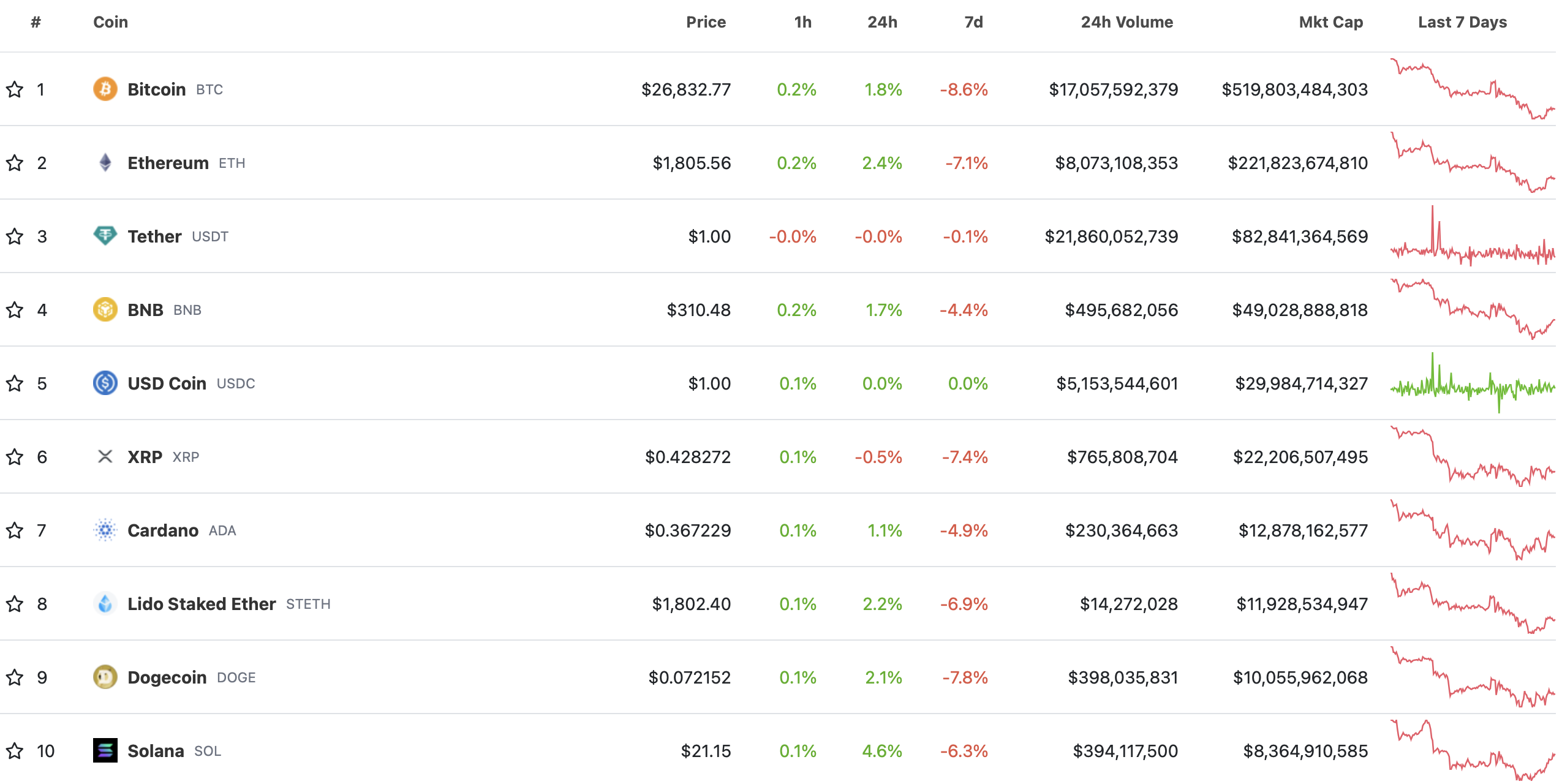
Task: View USD Coin's green 7-day sparkline
Action: tap(1473, 383)
